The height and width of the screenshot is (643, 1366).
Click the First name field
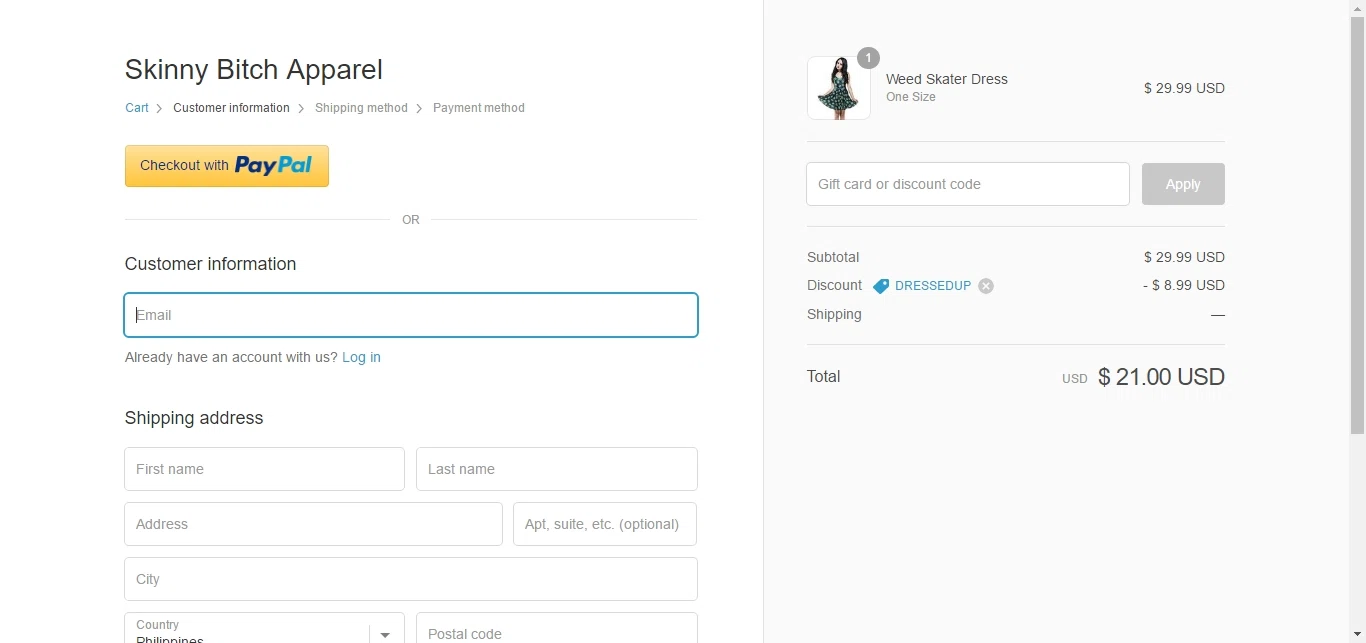264,469
